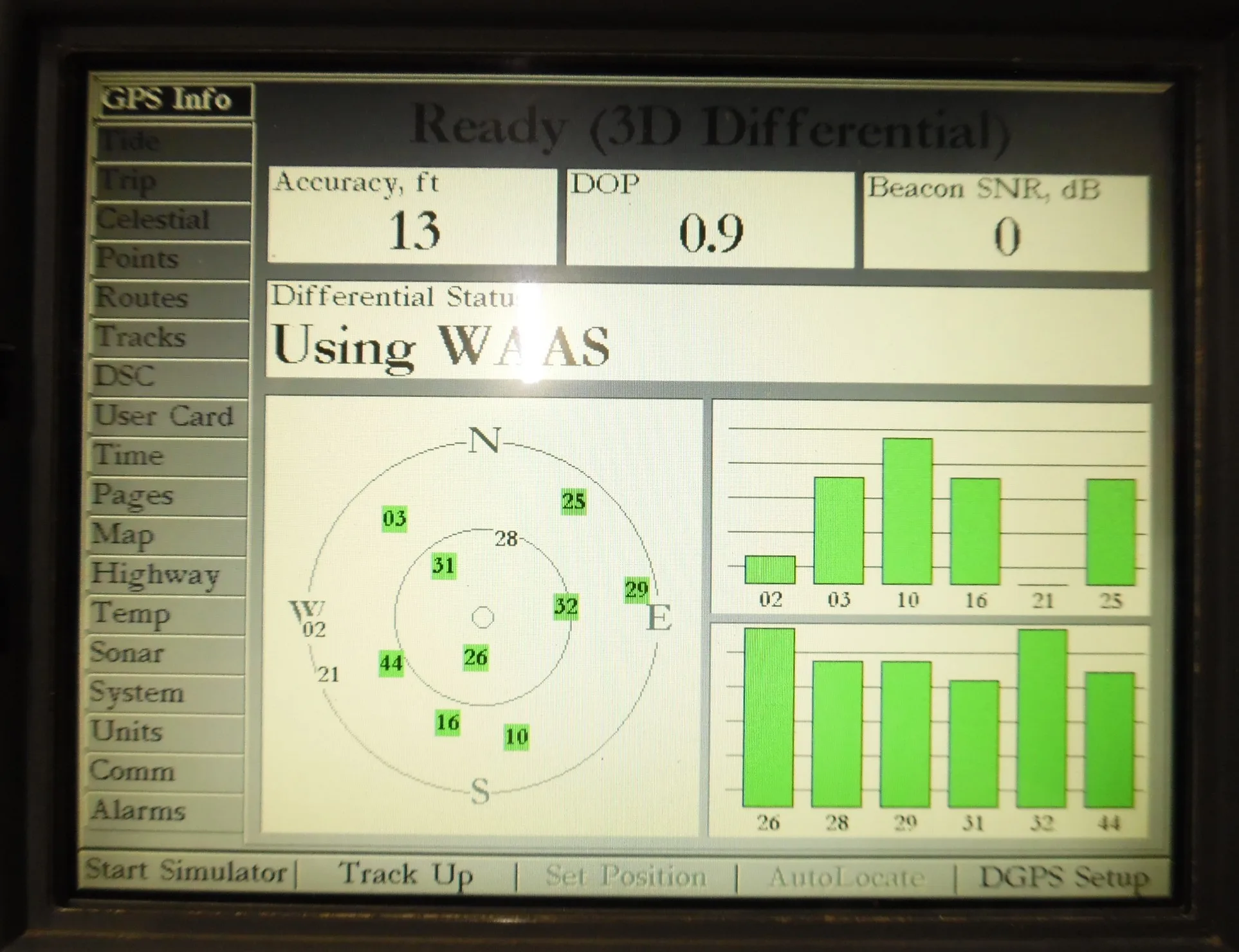Click the Beacon SNR value 0
Viewport: 1239px width, 952px height.
pos(1007,237)
